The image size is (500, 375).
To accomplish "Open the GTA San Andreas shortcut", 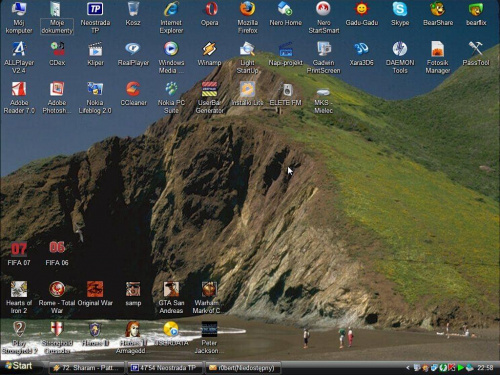I will (171, 298).
